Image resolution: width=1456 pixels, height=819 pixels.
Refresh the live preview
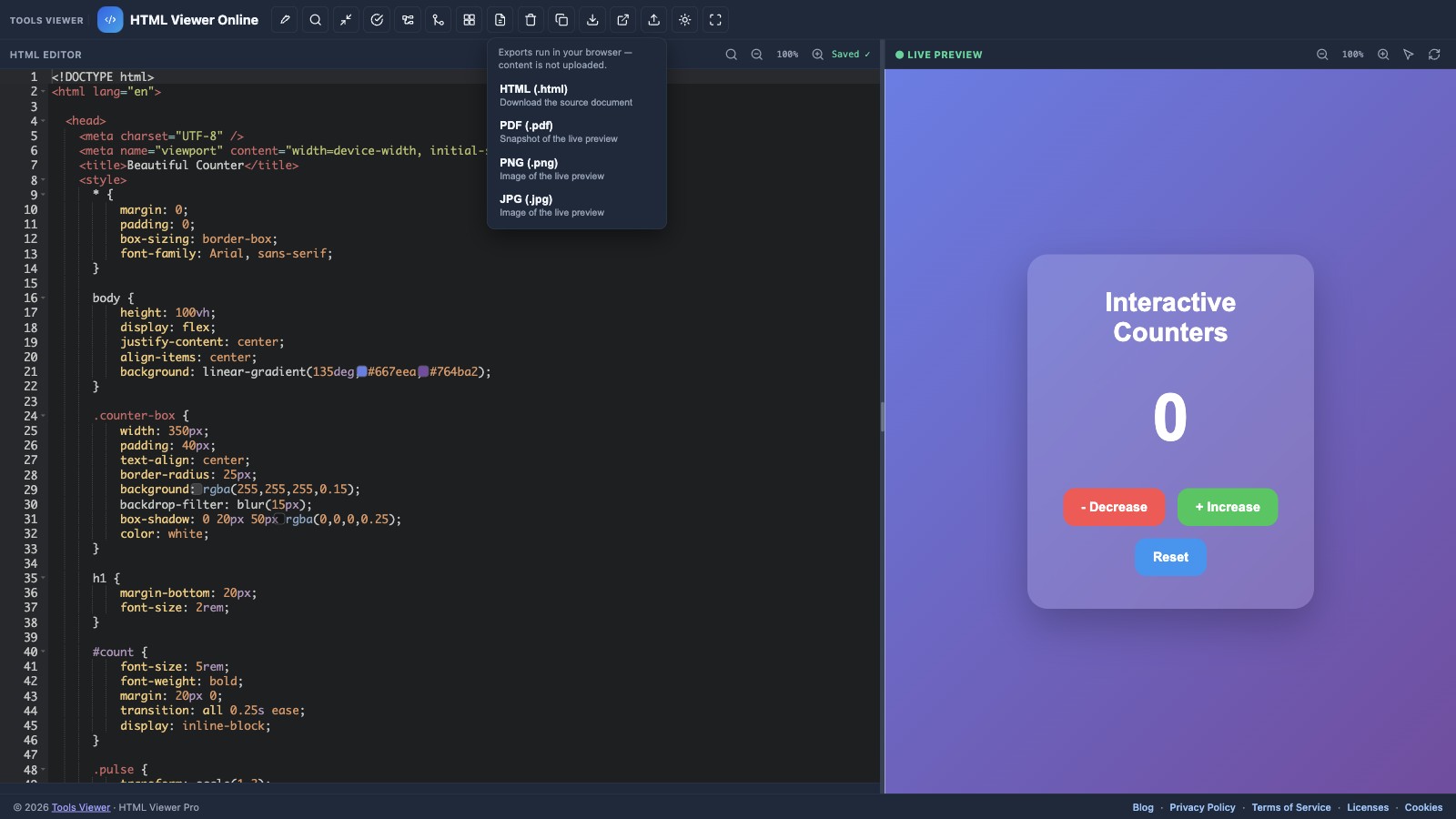point(1434,55)
